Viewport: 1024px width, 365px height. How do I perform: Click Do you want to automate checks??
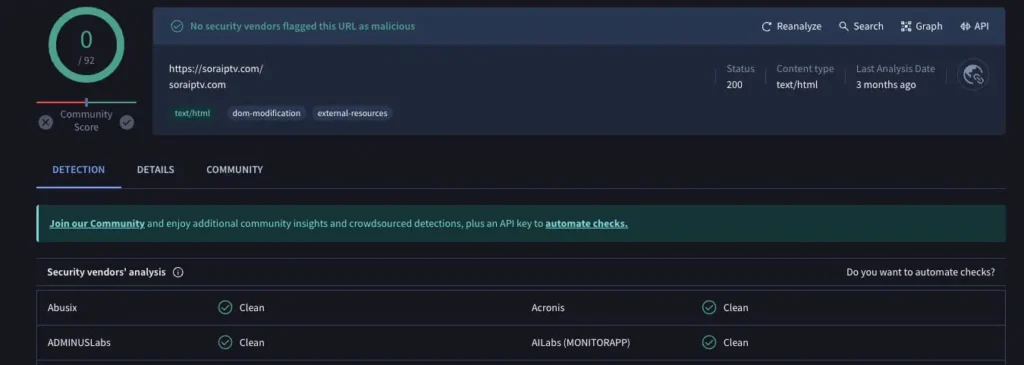coord(921,272)
